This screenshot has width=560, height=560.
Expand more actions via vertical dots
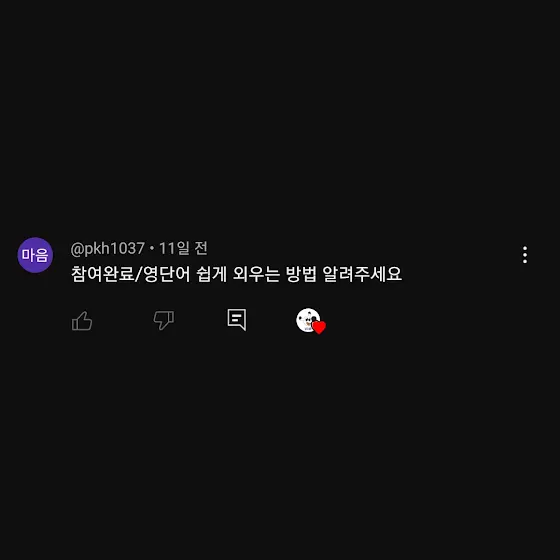tap(525, 255)
